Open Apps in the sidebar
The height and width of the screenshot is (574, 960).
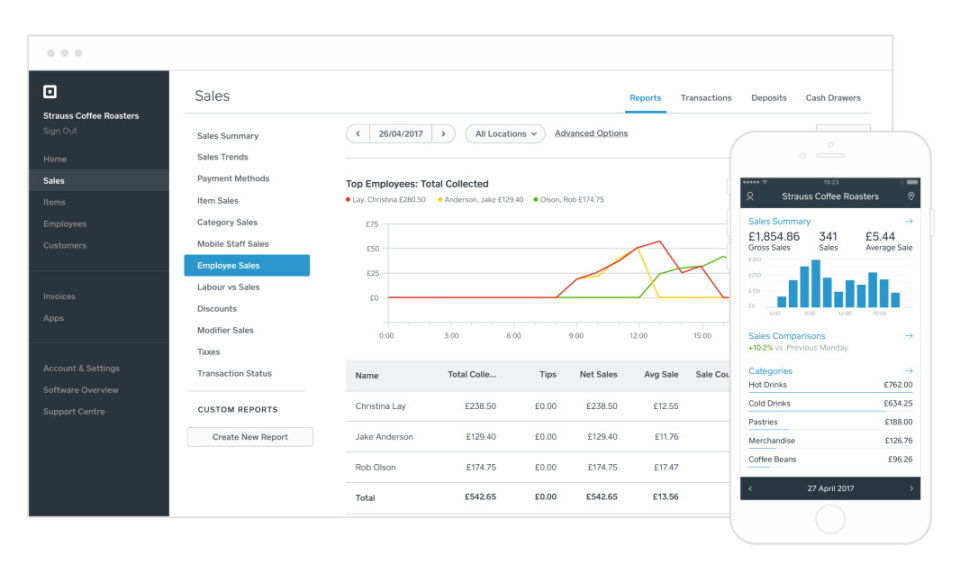53,318
